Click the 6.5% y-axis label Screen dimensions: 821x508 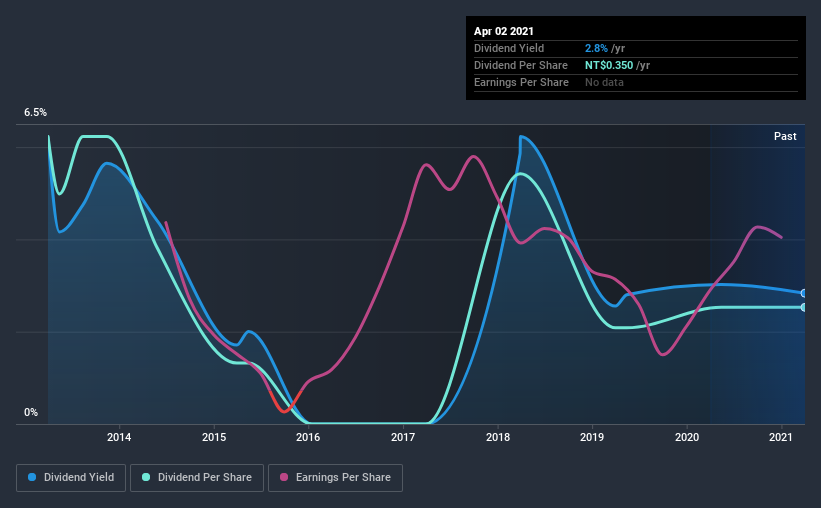click(35, 113)
